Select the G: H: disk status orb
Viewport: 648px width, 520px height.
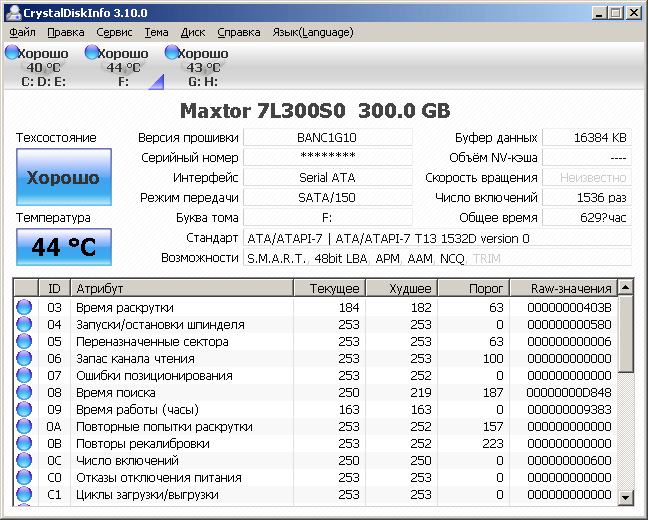click(x=172, y=52)
